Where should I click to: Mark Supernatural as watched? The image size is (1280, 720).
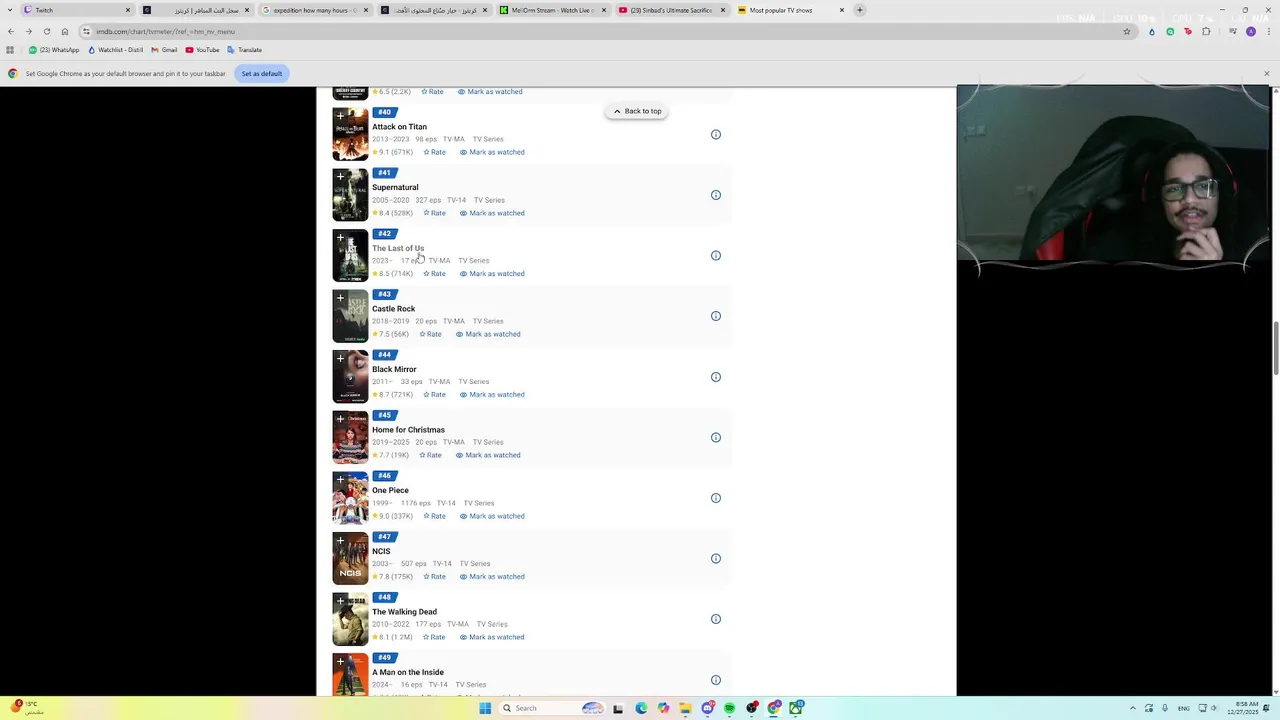point(492,213)
